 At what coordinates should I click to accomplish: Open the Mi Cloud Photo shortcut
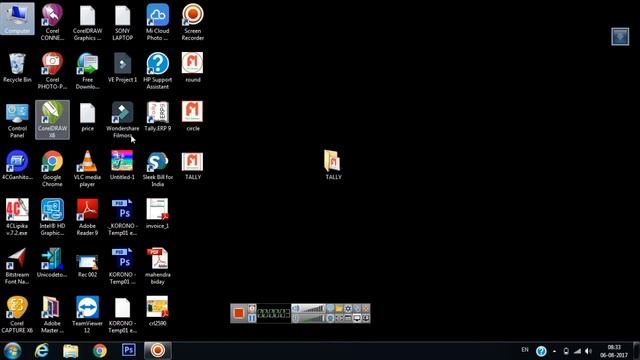158,22
